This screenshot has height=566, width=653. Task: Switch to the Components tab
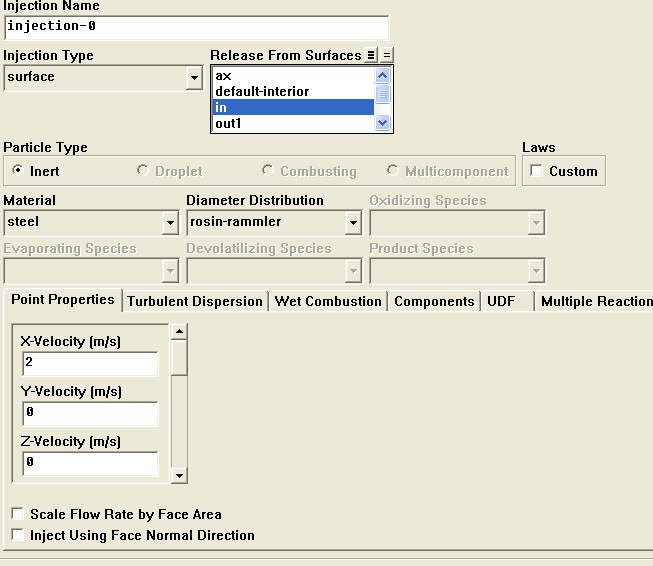coord(434,301)
